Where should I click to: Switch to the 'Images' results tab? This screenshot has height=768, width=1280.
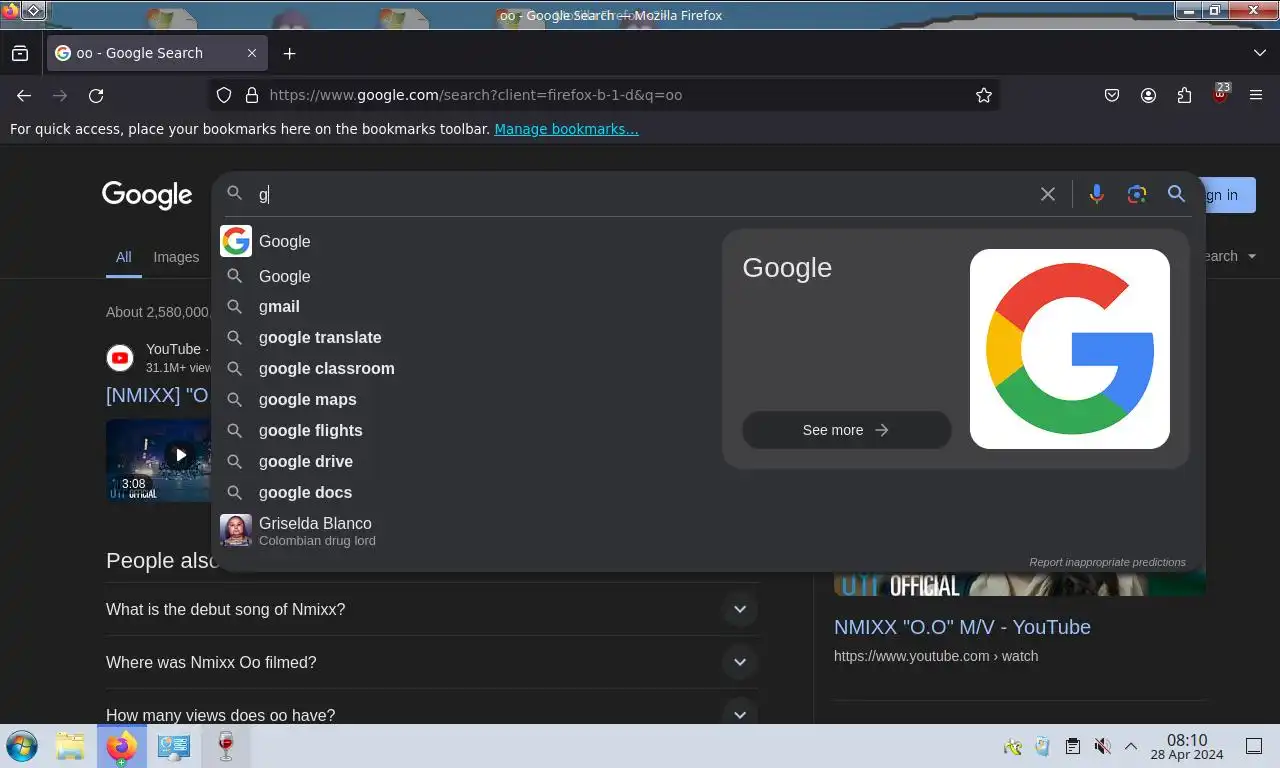coord(176,257)
